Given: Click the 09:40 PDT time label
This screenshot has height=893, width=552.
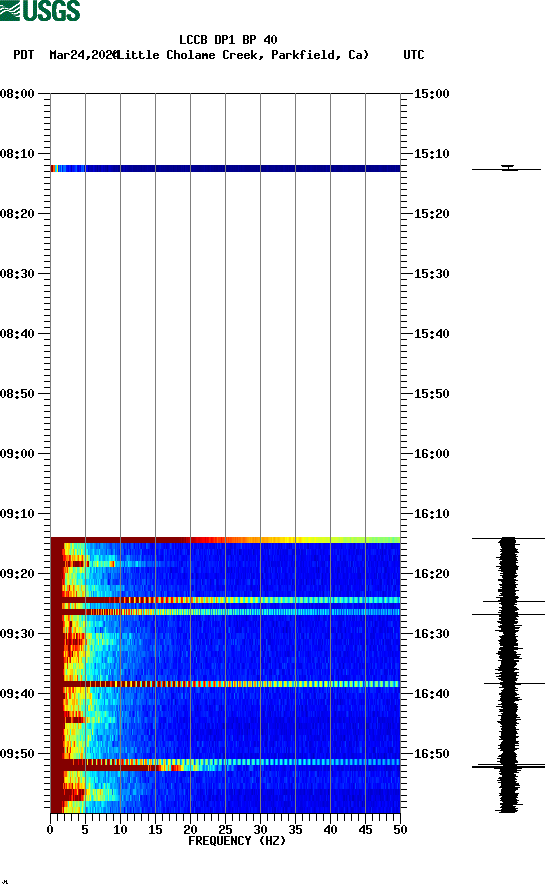Looking at the screenshot, I should click(17, 694).
